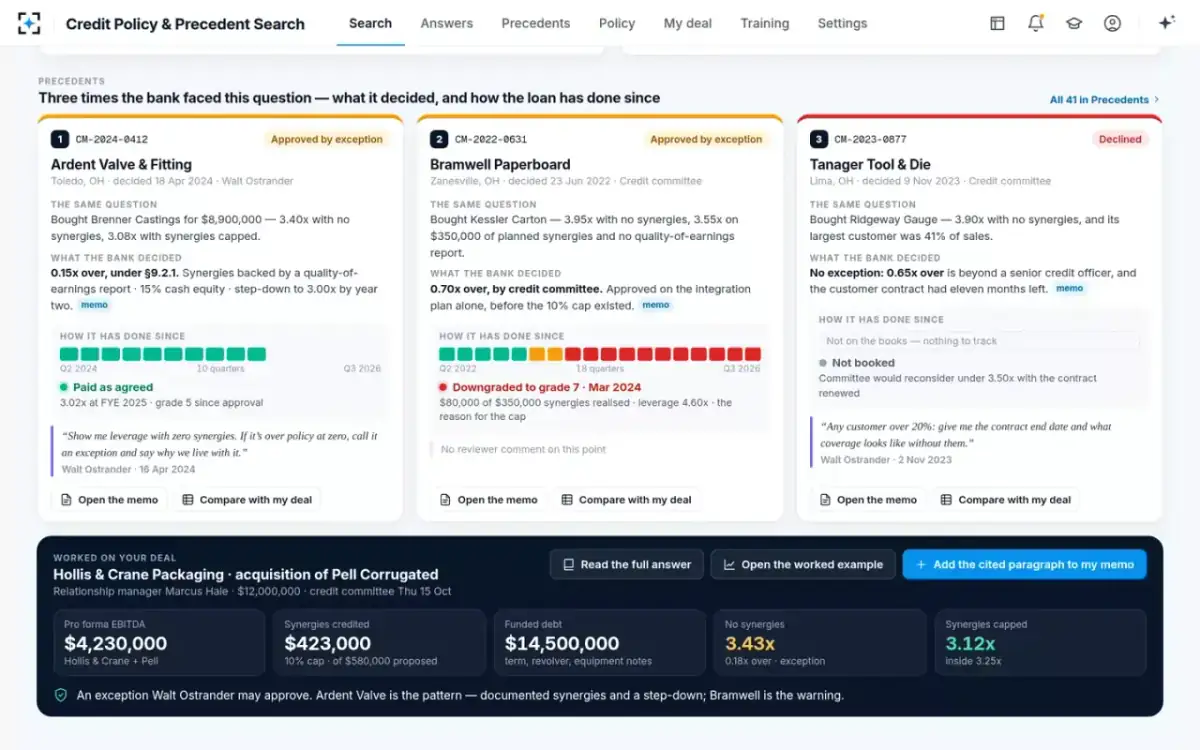
Task: Click the graduation cap icon
Action: coord(1074,23)
